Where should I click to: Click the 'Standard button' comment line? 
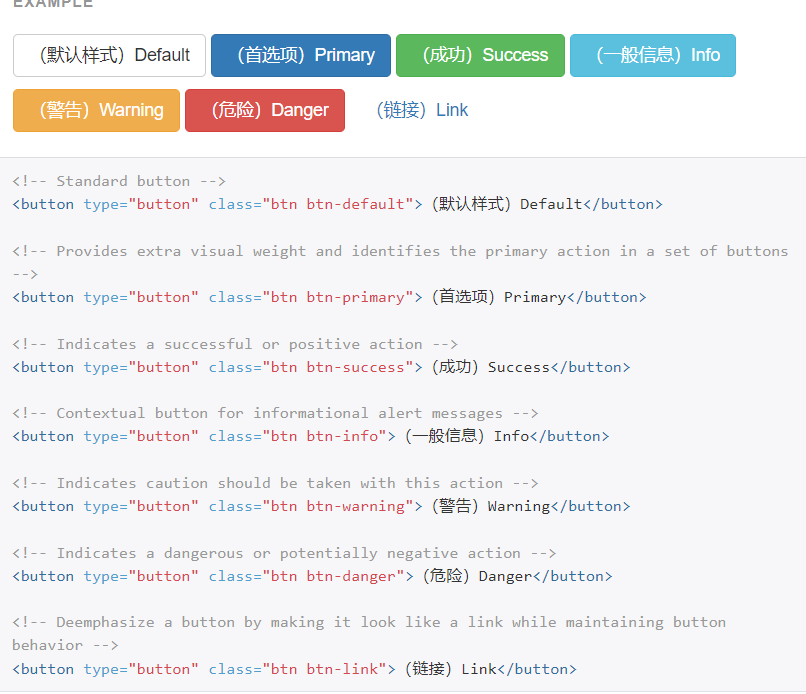119,181
